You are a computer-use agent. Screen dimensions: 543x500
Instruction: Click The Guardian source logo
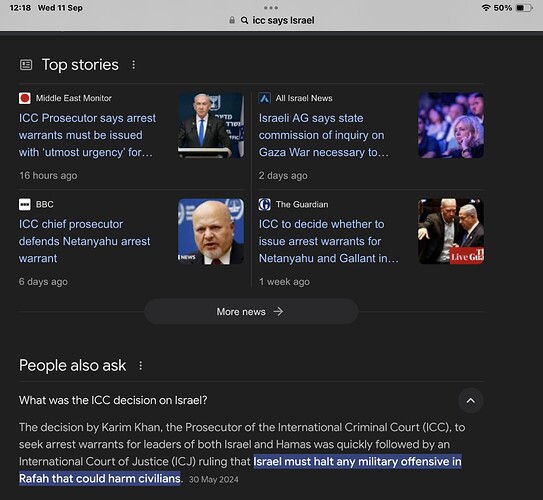pos(265,204)
